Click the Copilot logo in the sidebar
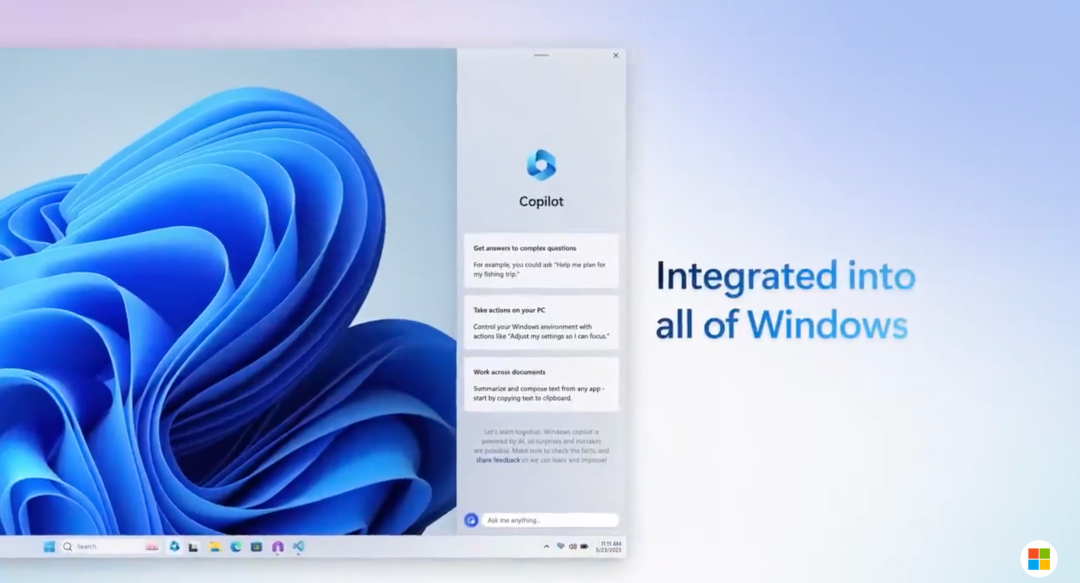The image size is (1080, 583). tap(541, 165)
